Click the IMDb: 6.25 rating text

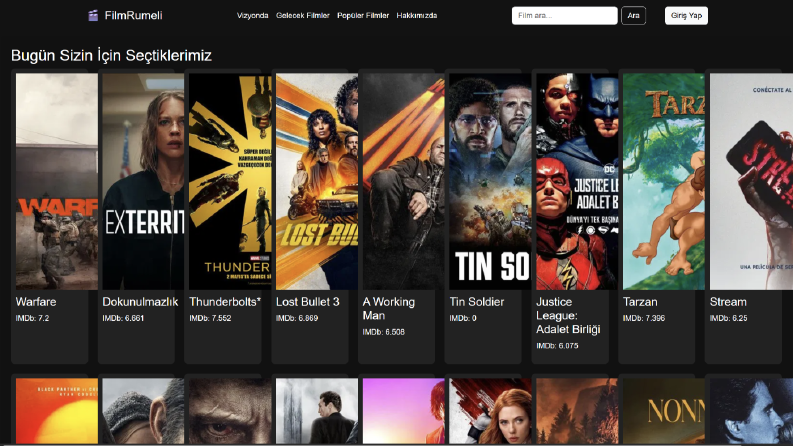coord(728,318)
